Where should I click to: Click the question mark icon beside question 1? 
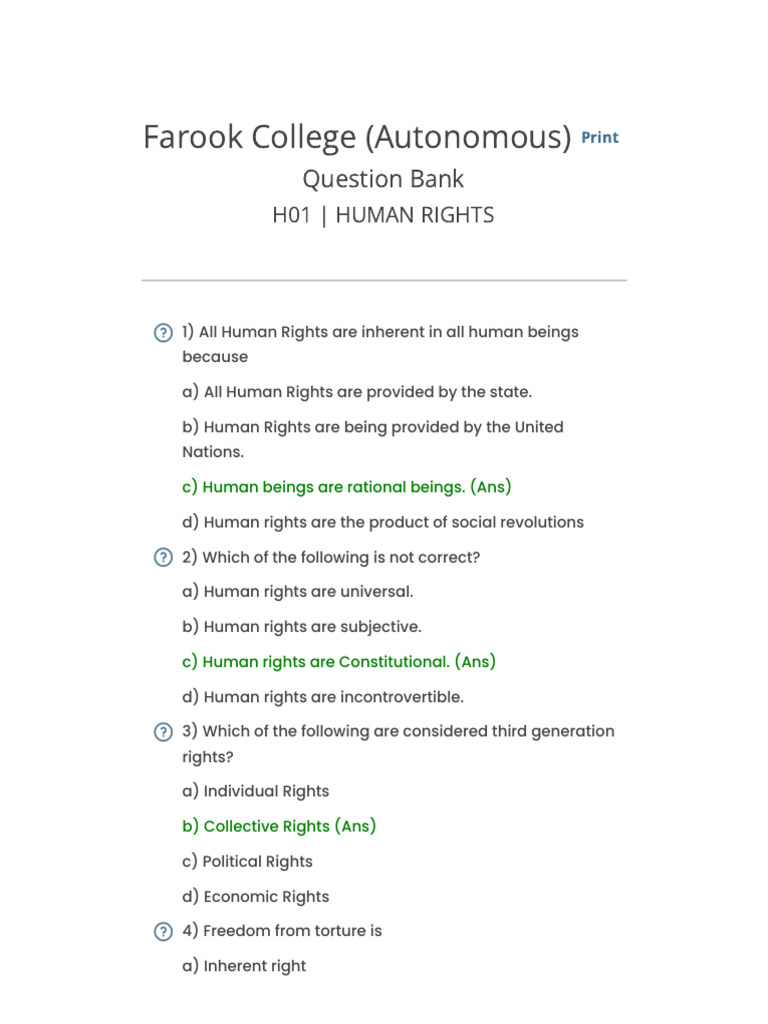click(x=163, y=333)
